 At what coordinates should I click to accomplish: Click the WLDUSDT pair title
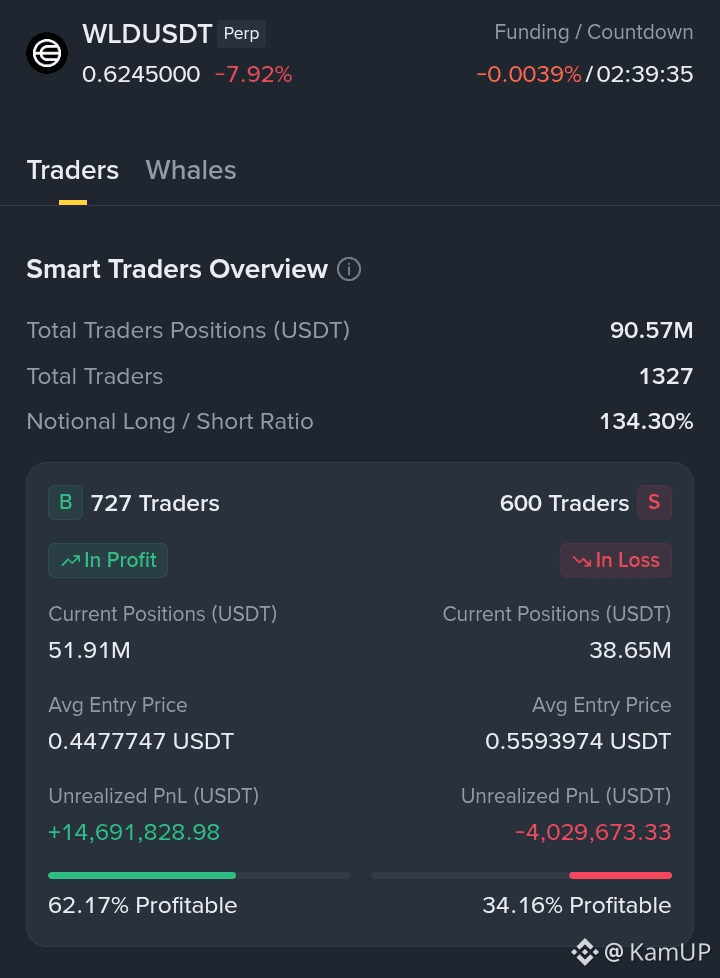tap(147, 34)
